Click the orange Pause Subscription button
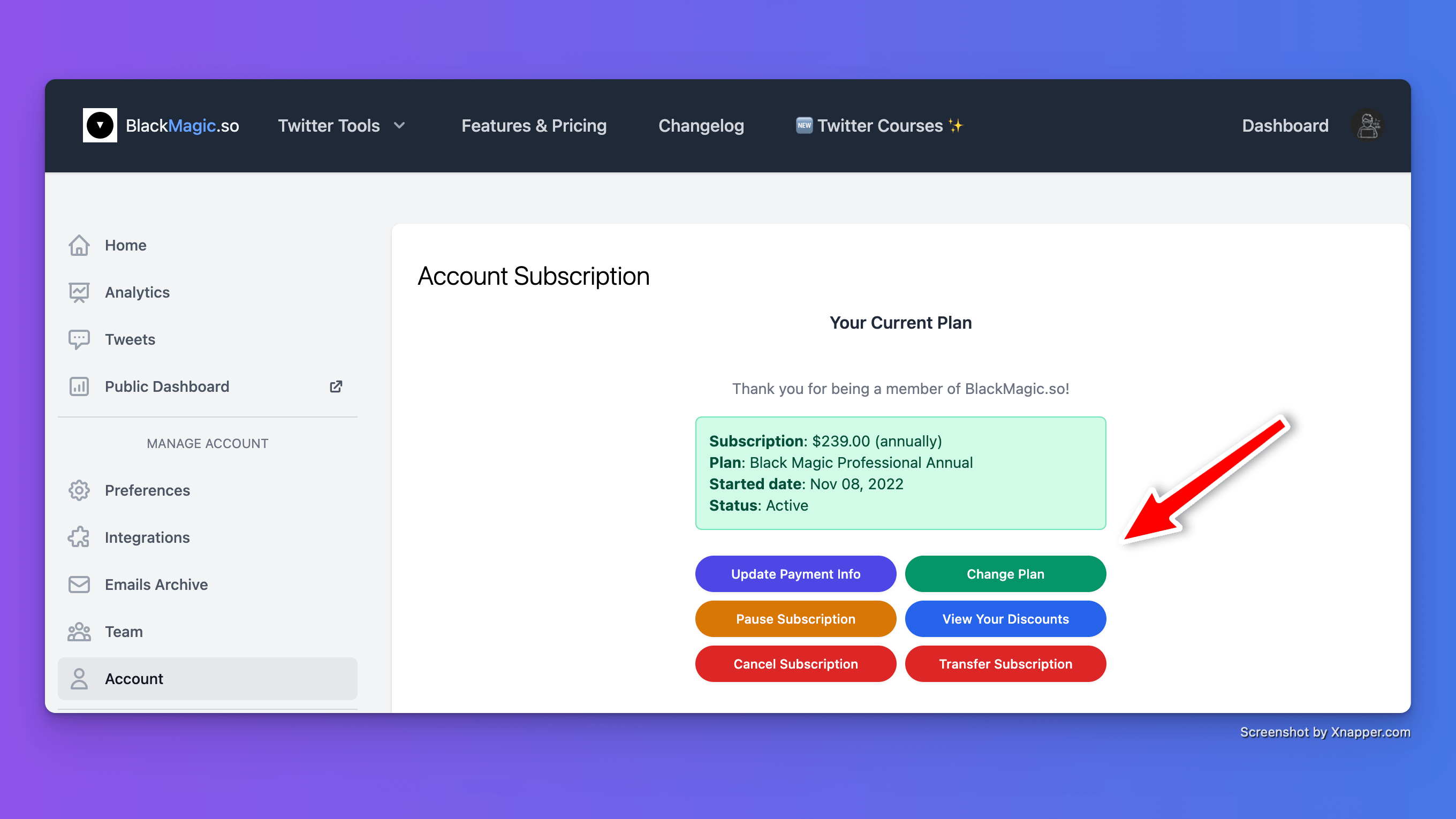Screen dimensions: 1456x819 click(x=795, y=619)
